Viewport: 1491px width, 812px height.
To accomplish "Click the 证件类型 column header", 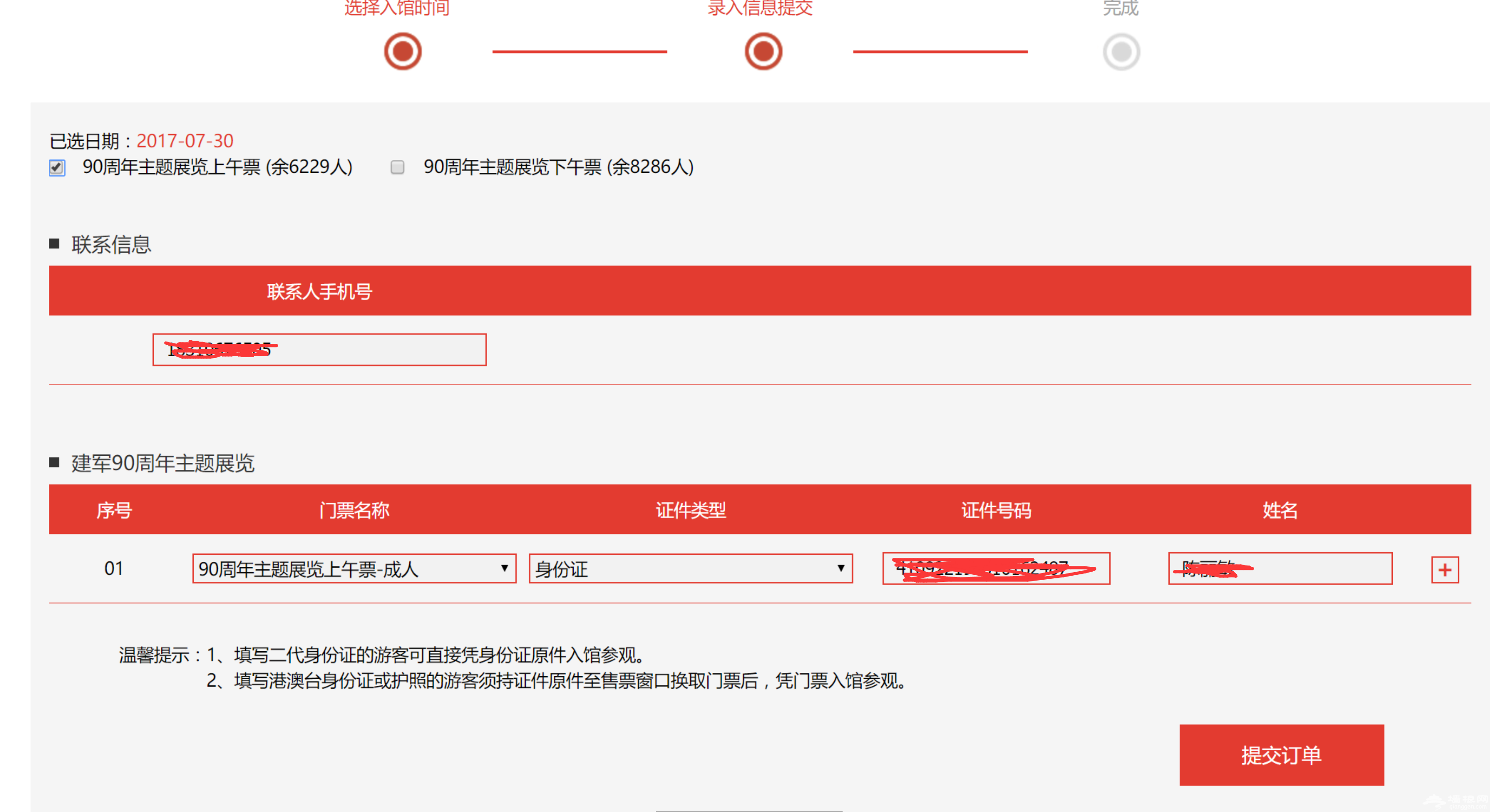I will [691, 510].
